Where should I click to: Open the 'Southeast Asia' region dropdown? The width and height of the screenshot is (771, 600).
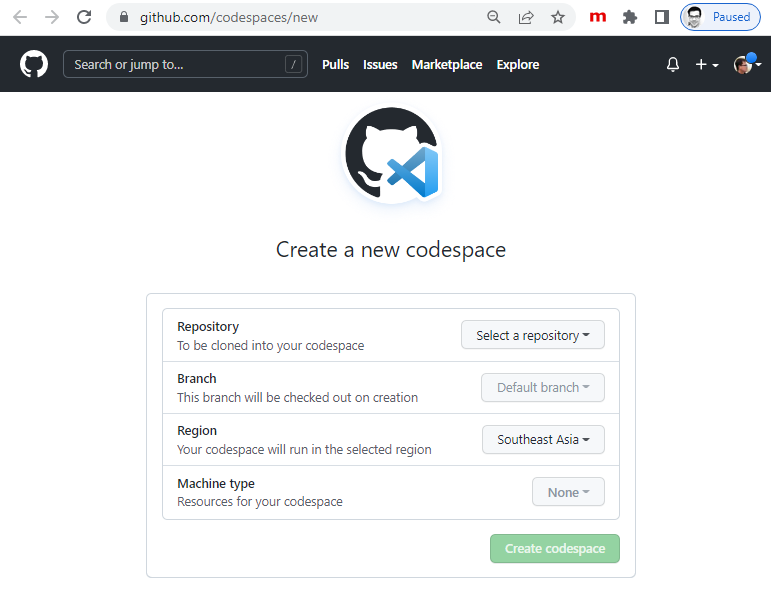(543, 439)
